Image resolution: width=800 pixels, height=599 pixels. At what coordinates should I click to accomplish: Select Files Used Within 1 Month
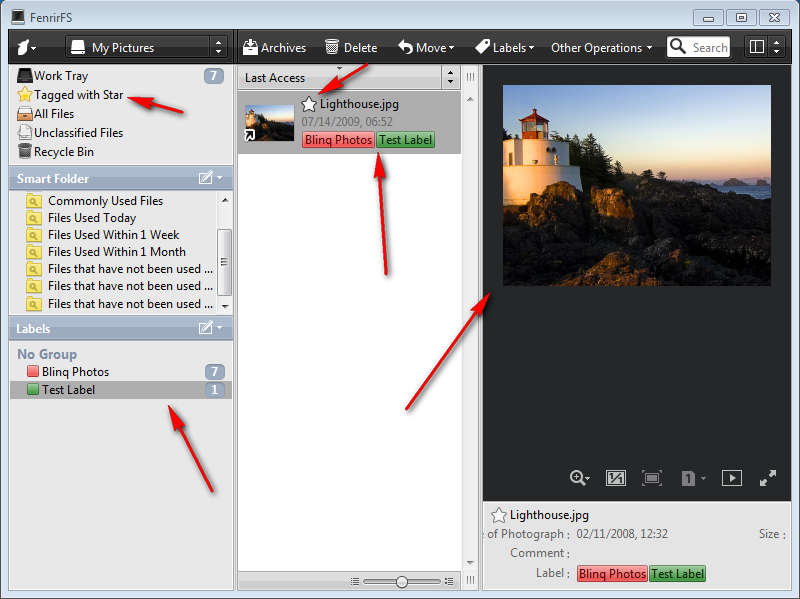click(116, 252)
